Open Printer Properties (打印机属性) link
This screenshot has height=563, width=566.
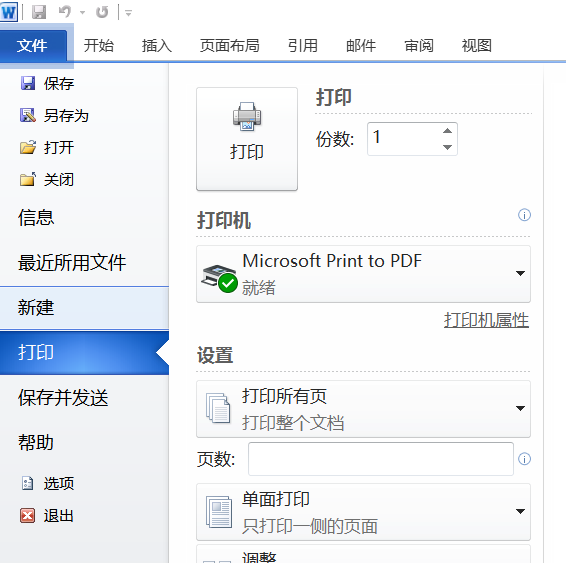point(486,320)
